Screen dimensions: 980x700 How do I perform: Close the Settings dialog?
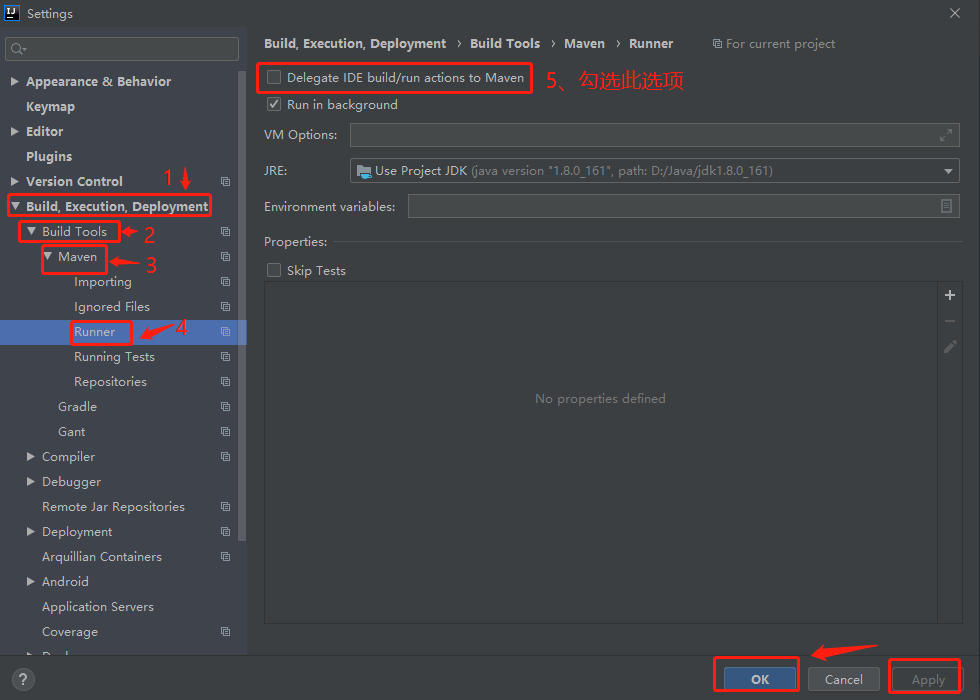tap(954, 13)
